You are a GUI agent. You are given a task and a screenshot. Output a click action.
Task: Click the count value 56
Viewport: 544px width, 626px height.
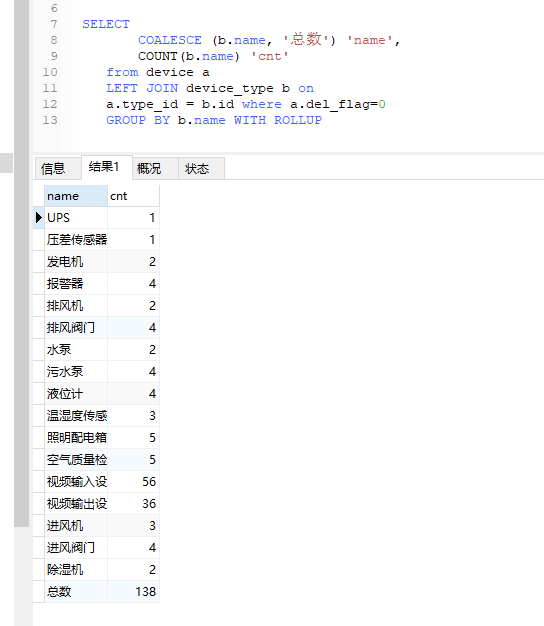(x=149, y=481)
